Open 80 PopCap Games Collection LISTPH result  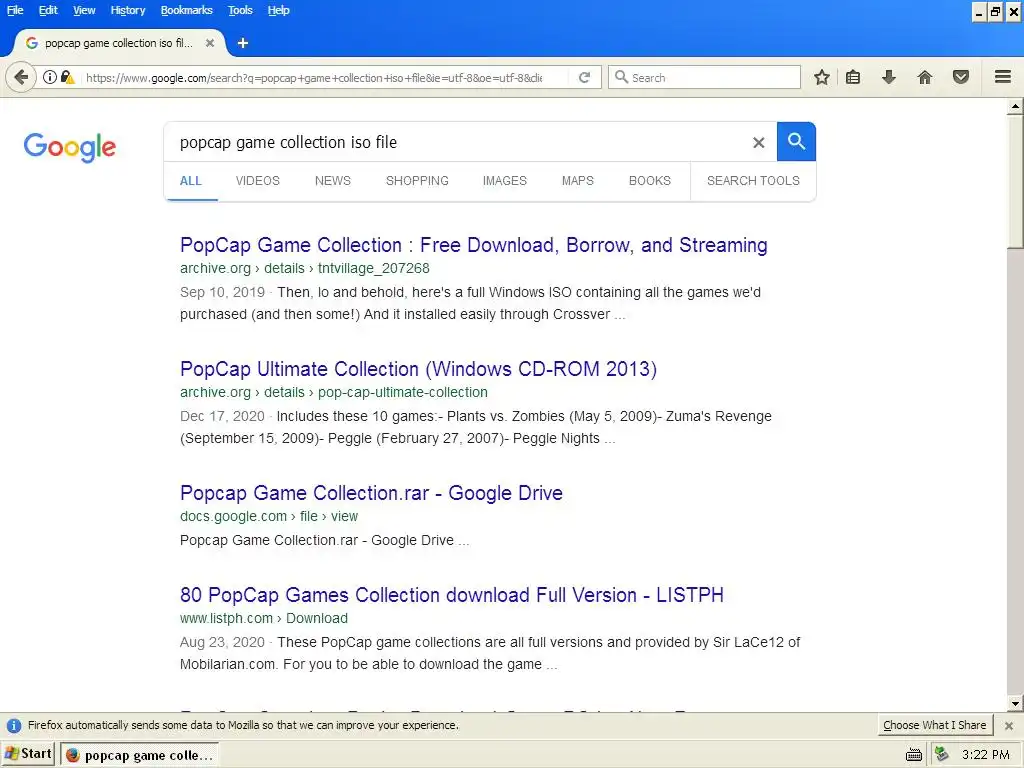[x=452, y=596]
